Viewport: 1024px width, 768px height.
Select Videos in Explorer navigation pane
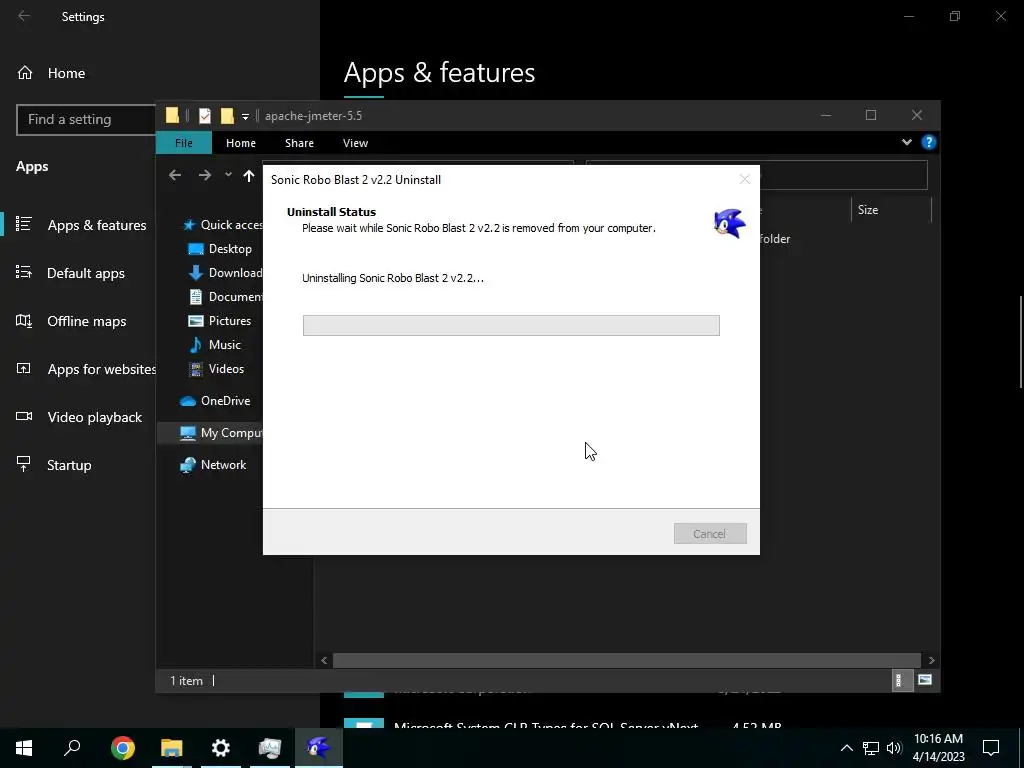[x=216, y=369]
